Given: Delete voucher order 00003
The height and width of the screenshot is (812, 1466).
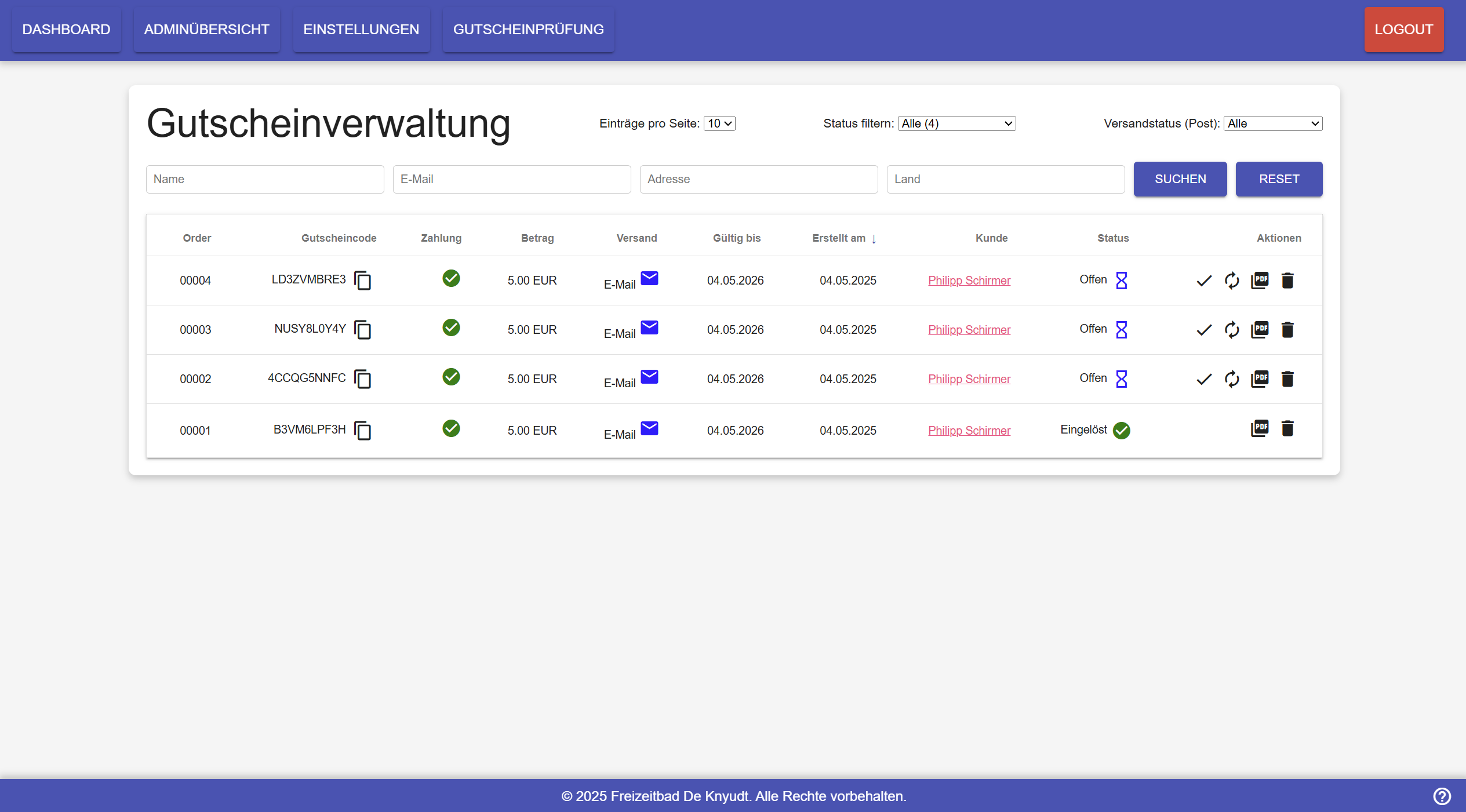Looking at the screenshot, I should (x=1287, y=330).
